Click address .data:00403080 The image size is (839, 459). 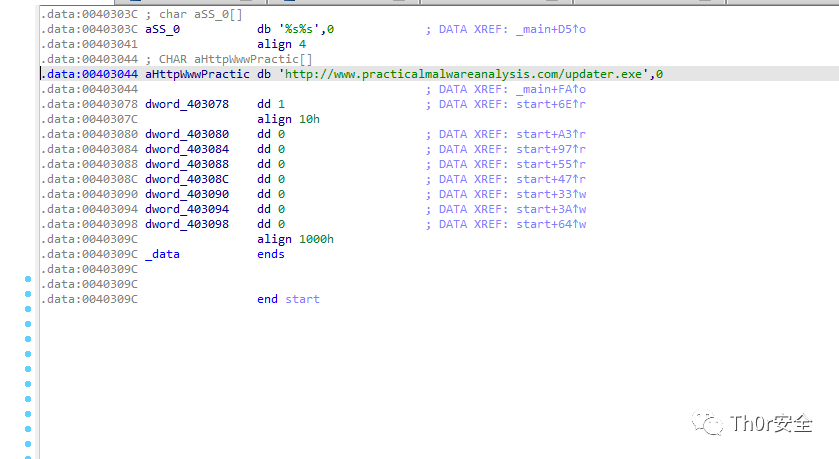89,134
